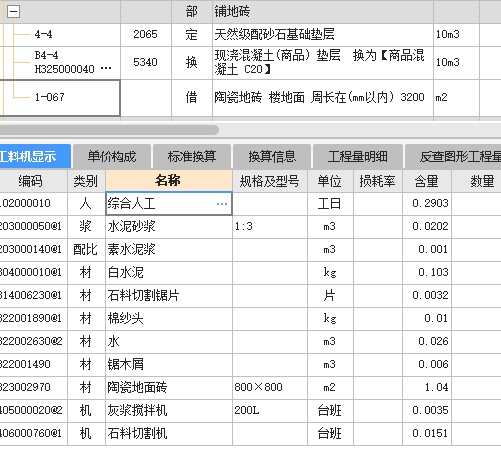Viewport: 501px width, 466px height.
Task: Click the 规格及型号 column header
Action: [270, 181]
